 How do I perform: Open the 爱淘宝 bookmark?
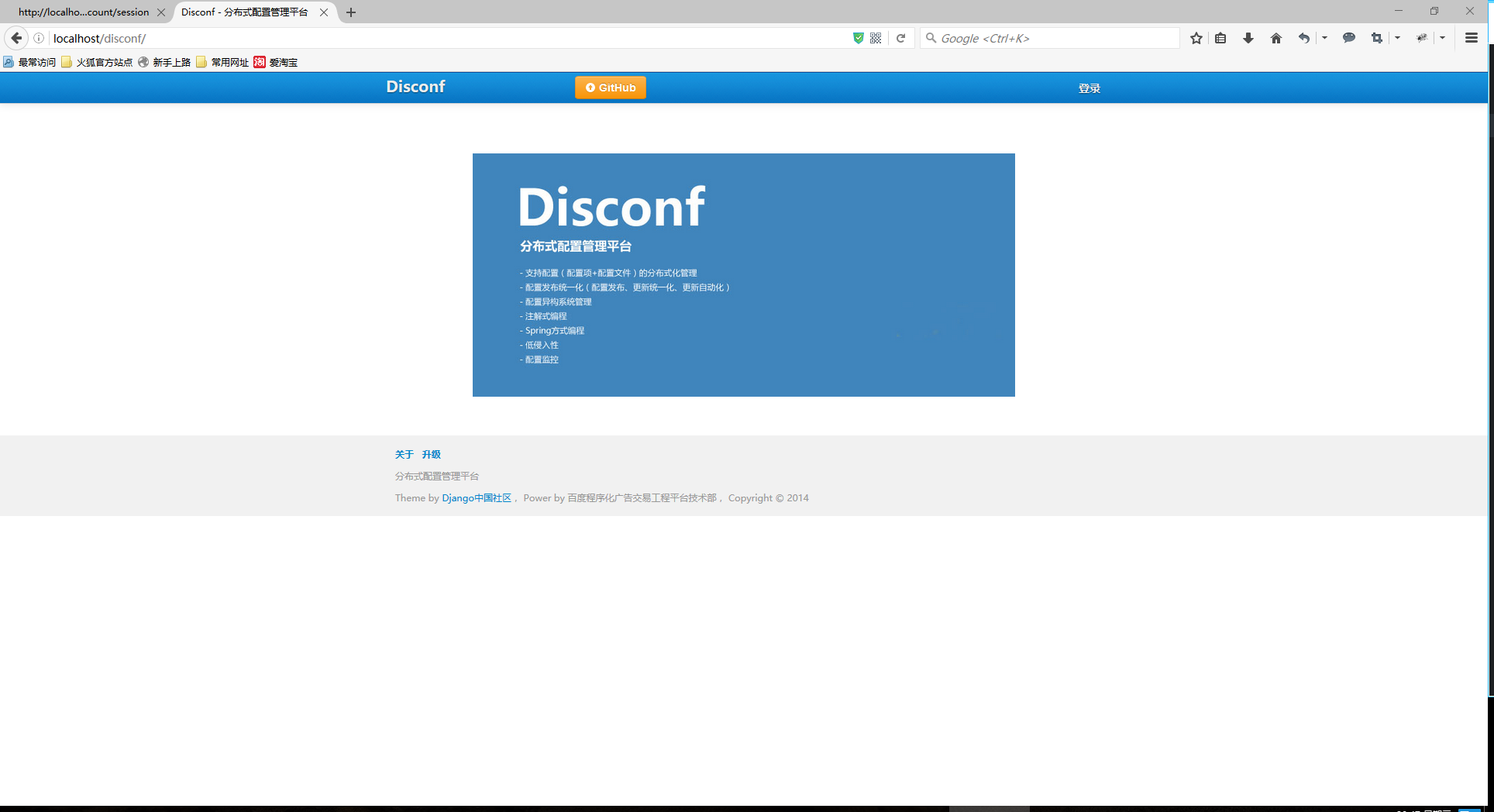276,62
